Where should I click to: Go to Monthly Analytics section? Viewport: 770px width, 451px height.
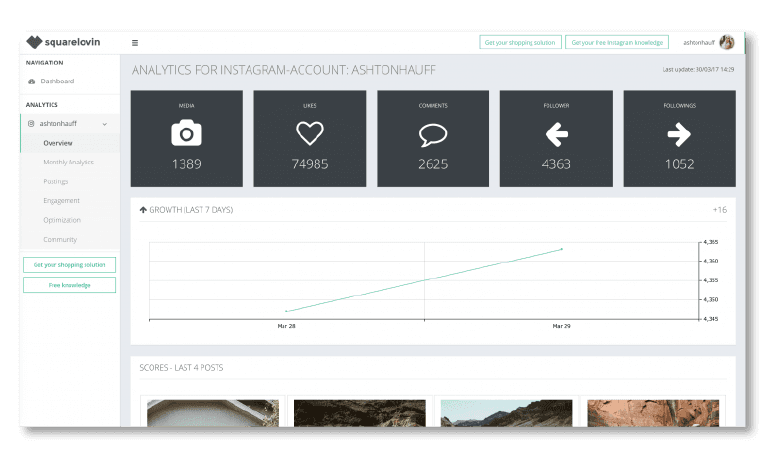68,162
